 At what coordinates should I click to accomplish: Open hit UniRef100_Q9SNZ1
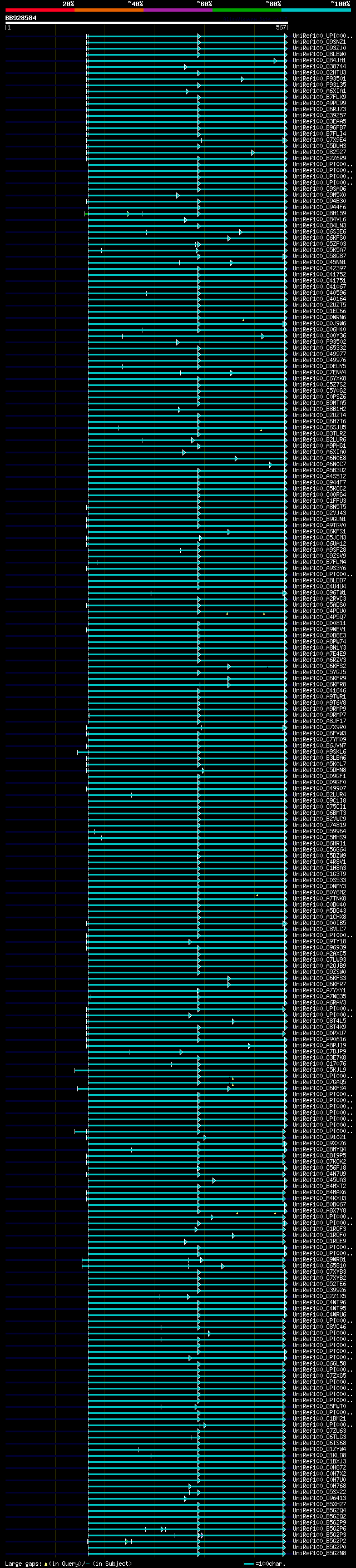coord(319,42)
